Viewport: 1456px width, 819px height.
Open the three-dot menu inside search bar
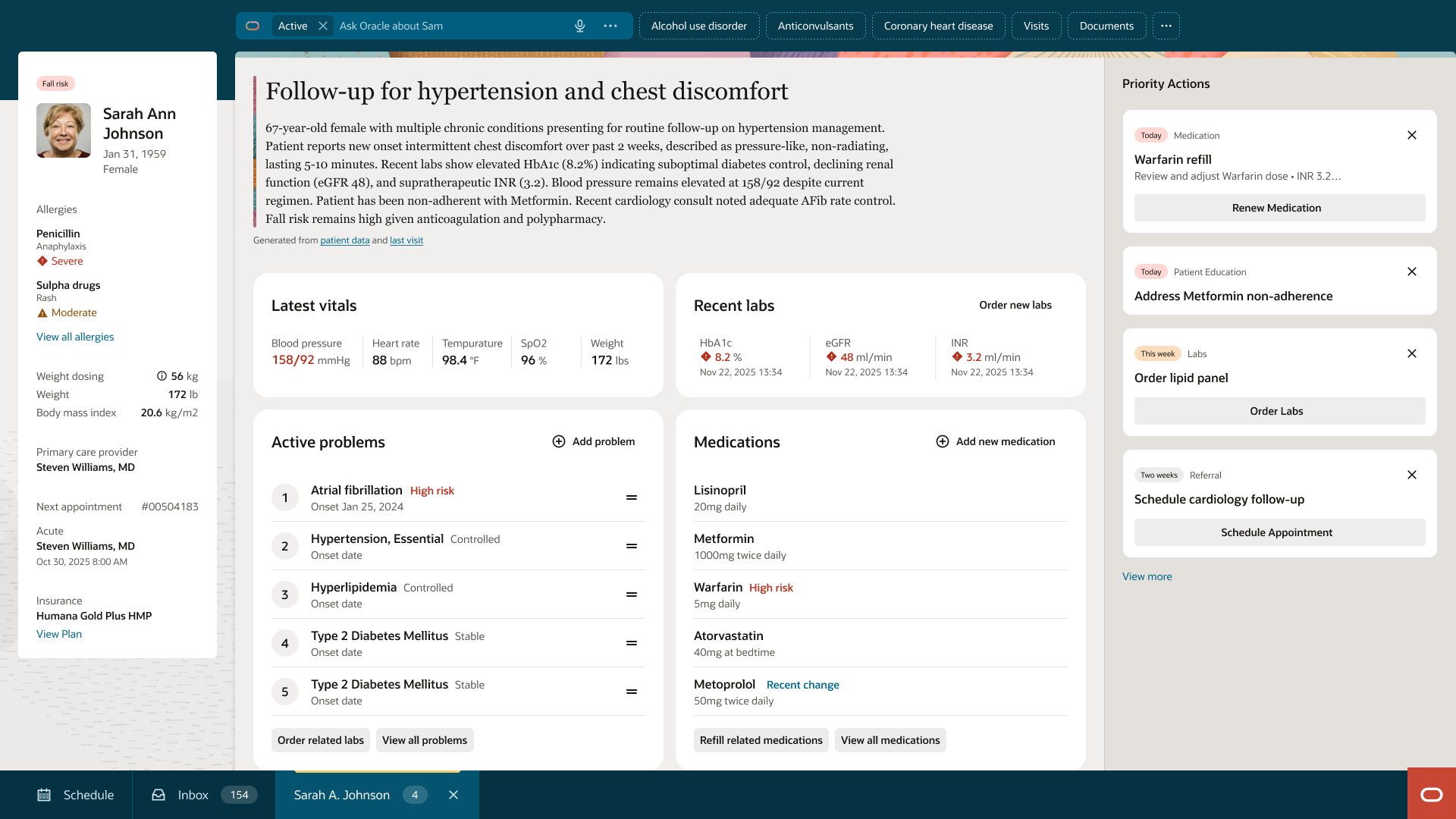pyautogui.click(x=610, y=26)
